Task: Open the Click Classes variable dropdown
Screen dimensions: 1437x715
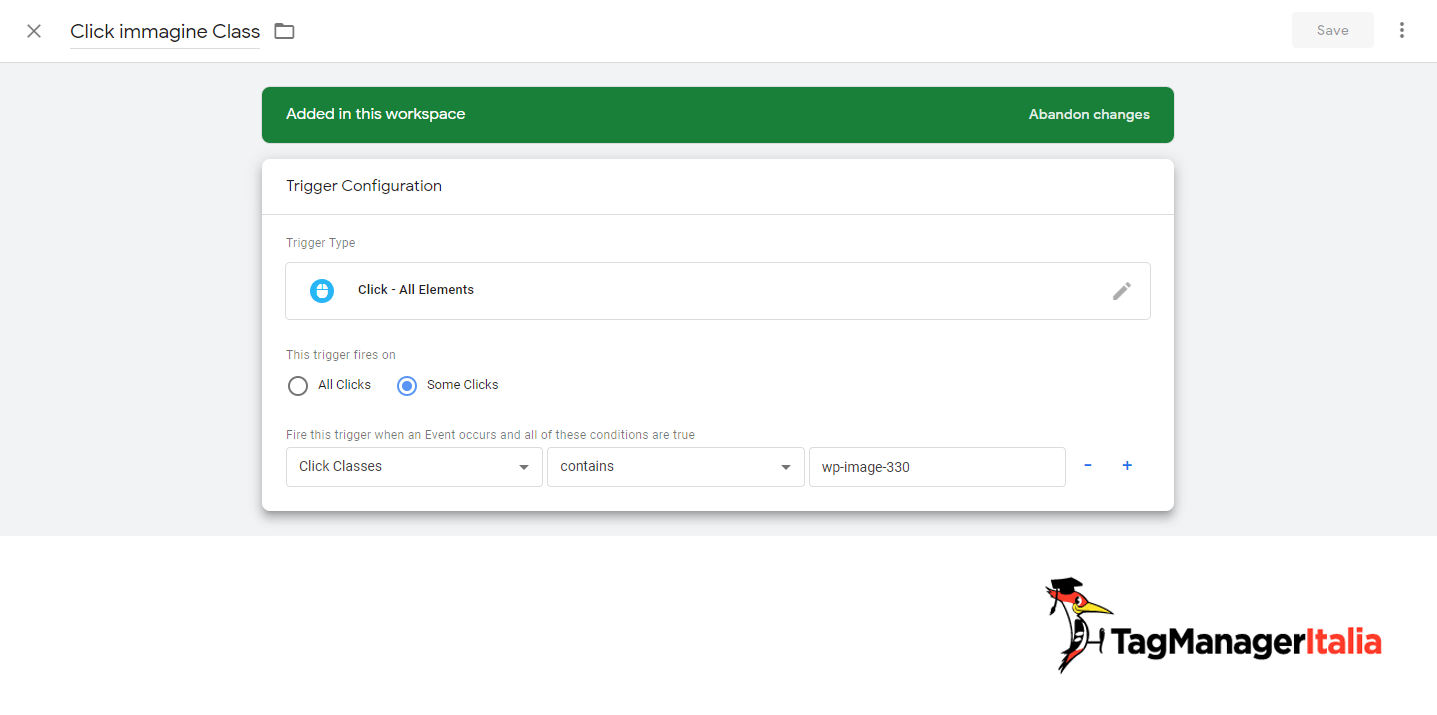Action: tap(414, 467)
